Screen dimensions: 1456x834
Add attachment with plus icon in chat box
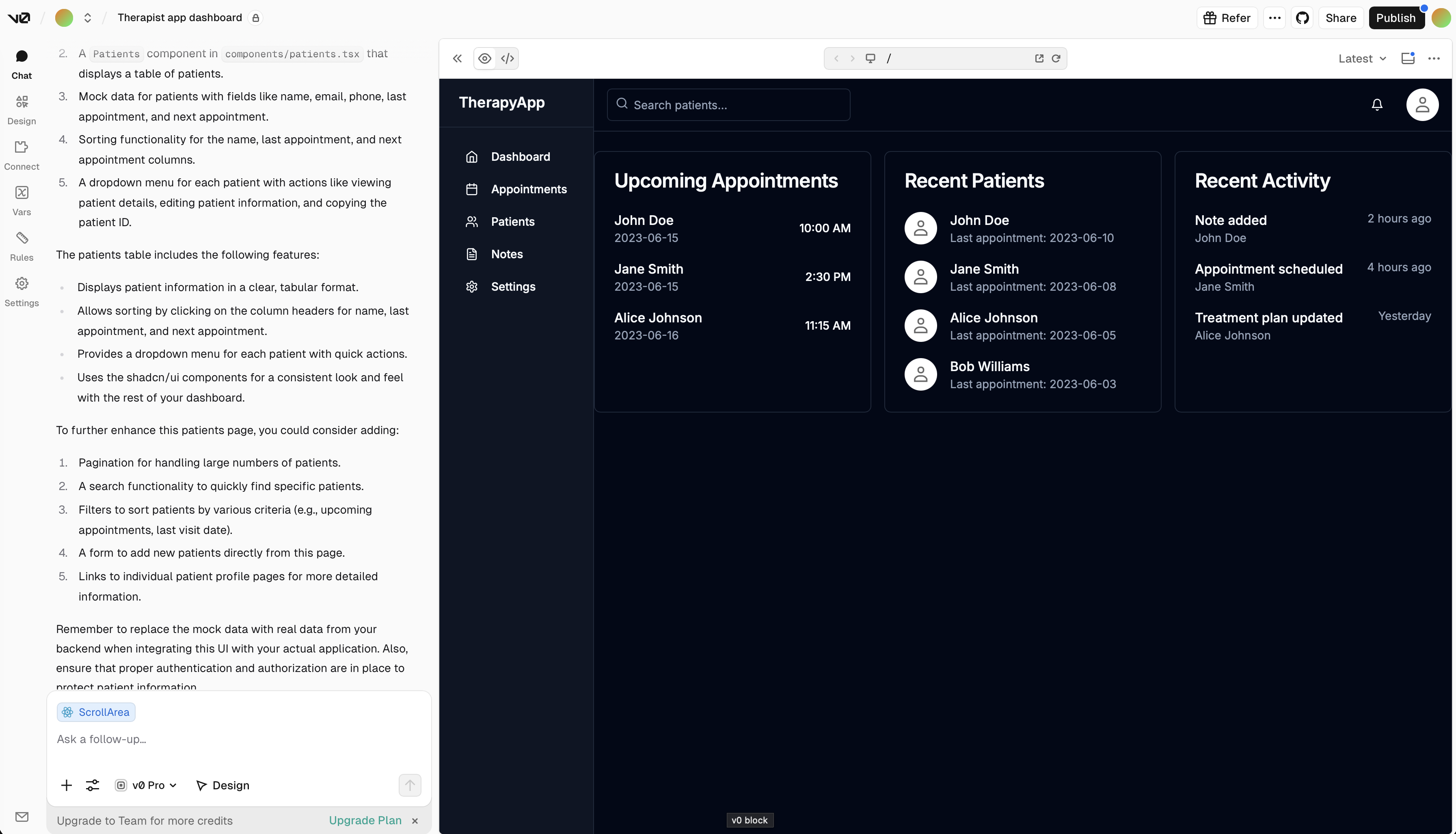pyautogui.click(x=67, y=785)
